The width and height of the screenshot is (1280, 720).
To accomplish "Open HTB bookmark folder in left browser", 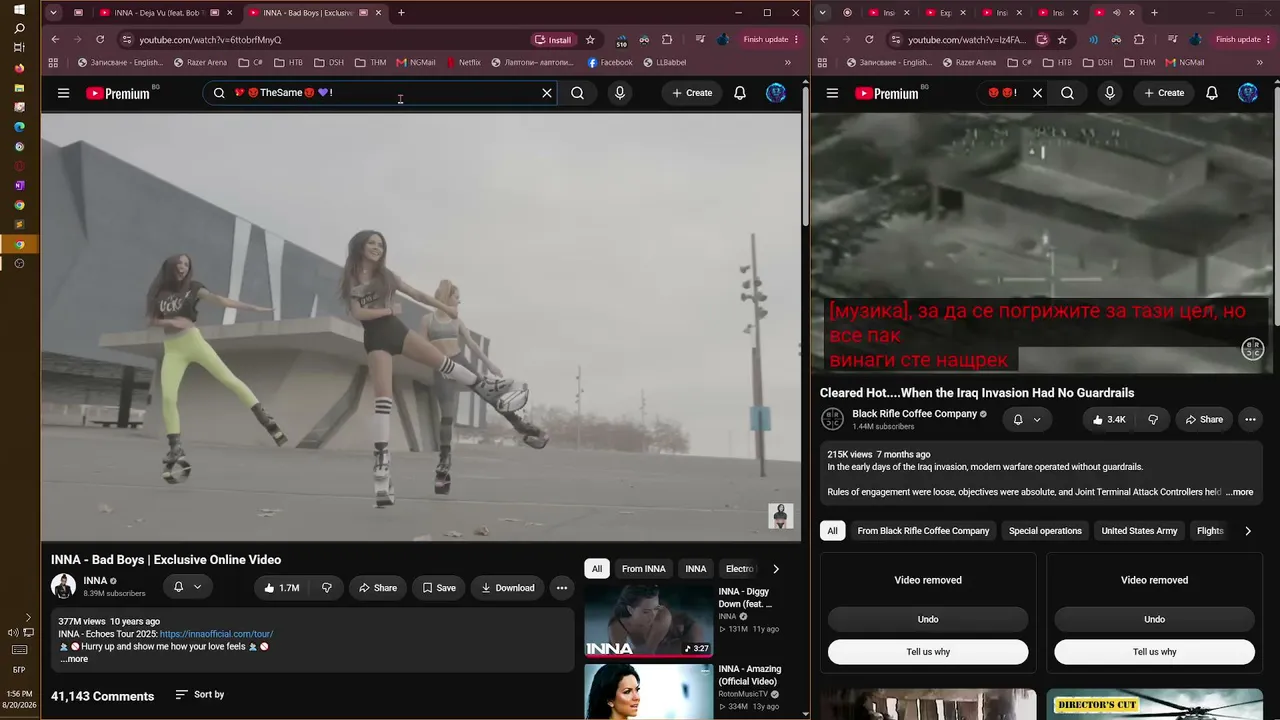I will 288,62.
